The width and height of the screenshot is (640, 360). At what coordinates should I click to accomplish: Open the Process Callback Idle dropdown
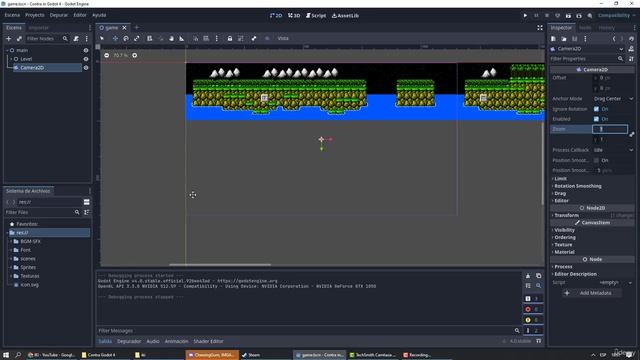[613, 150]
